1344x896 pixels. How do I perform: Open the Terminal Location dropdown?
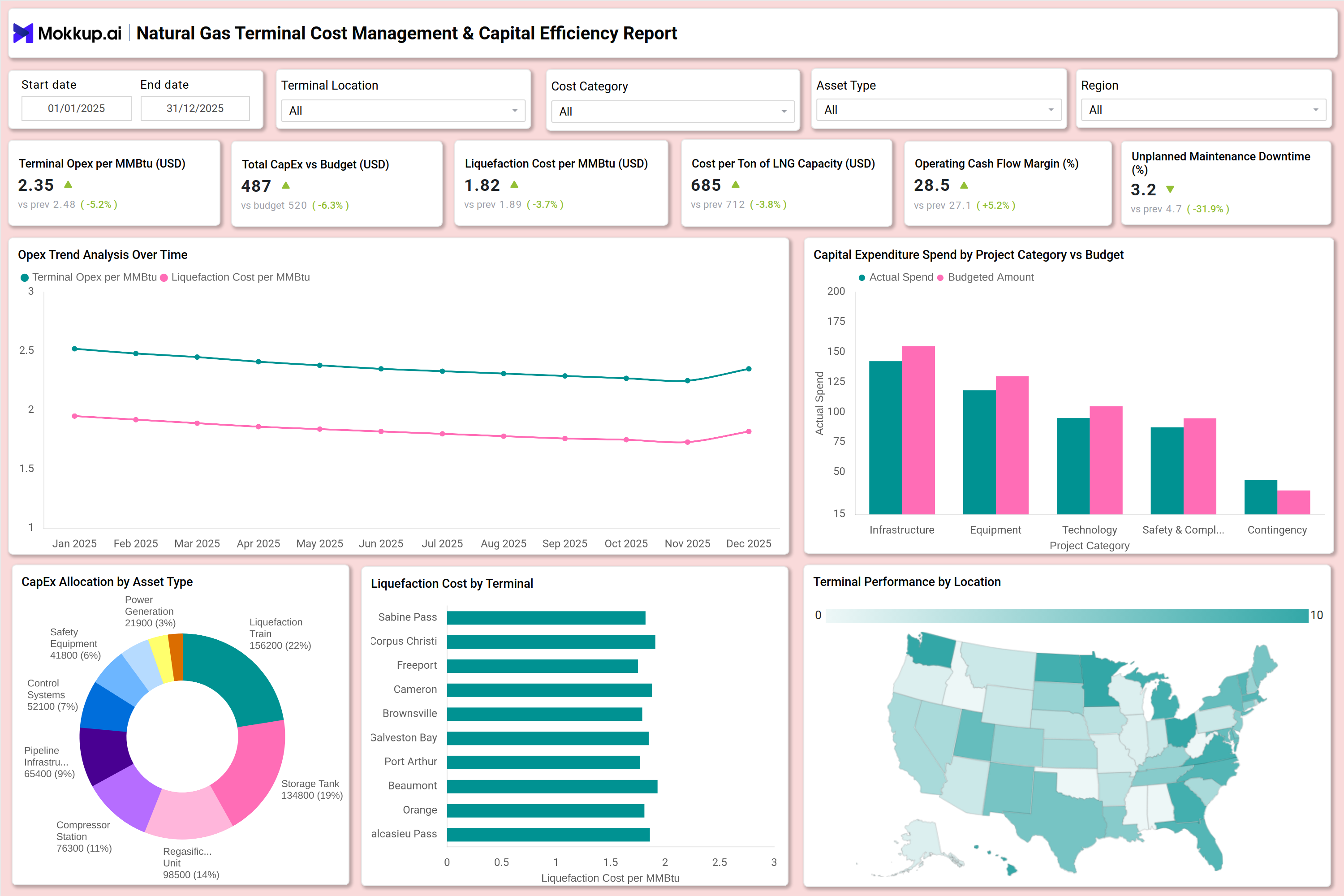pyautogui.click(x=403, y=110)
